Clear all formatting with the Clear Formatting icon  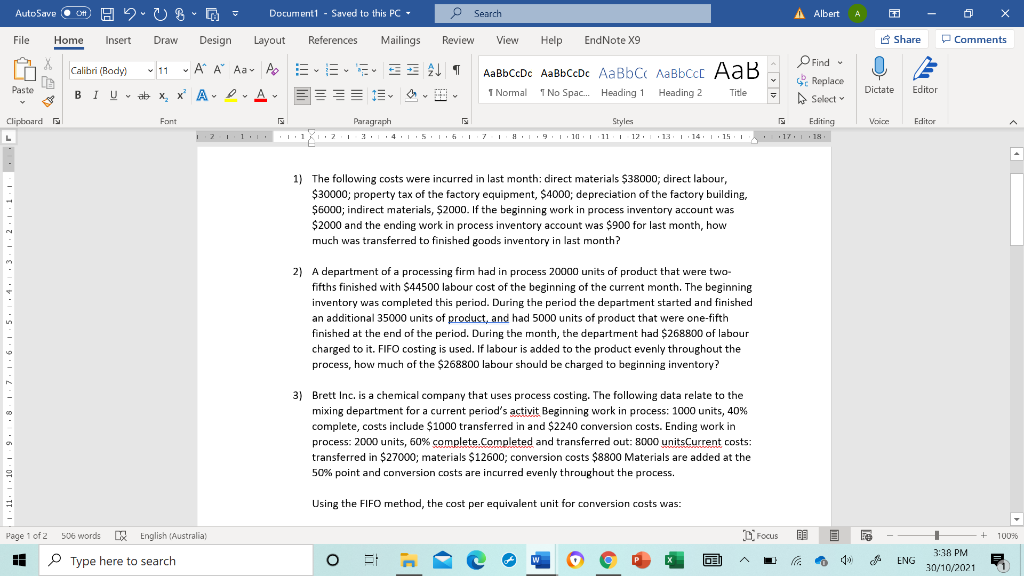coord(273,71)
